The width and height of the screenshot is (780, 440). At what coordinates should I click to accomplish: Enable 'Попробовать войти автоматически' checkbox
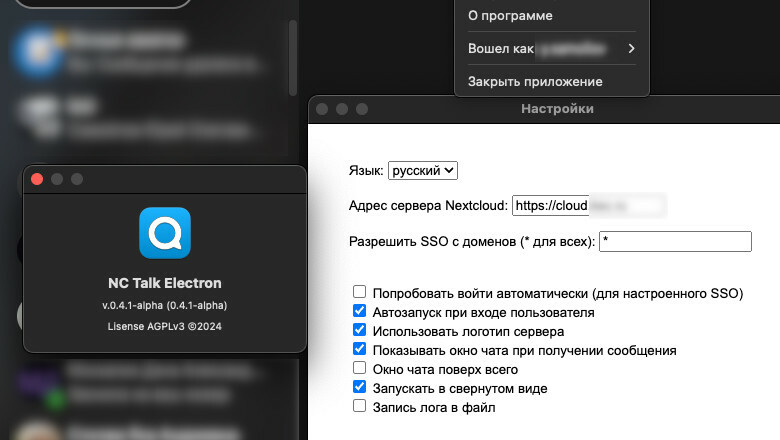click(x=359, y=291)
